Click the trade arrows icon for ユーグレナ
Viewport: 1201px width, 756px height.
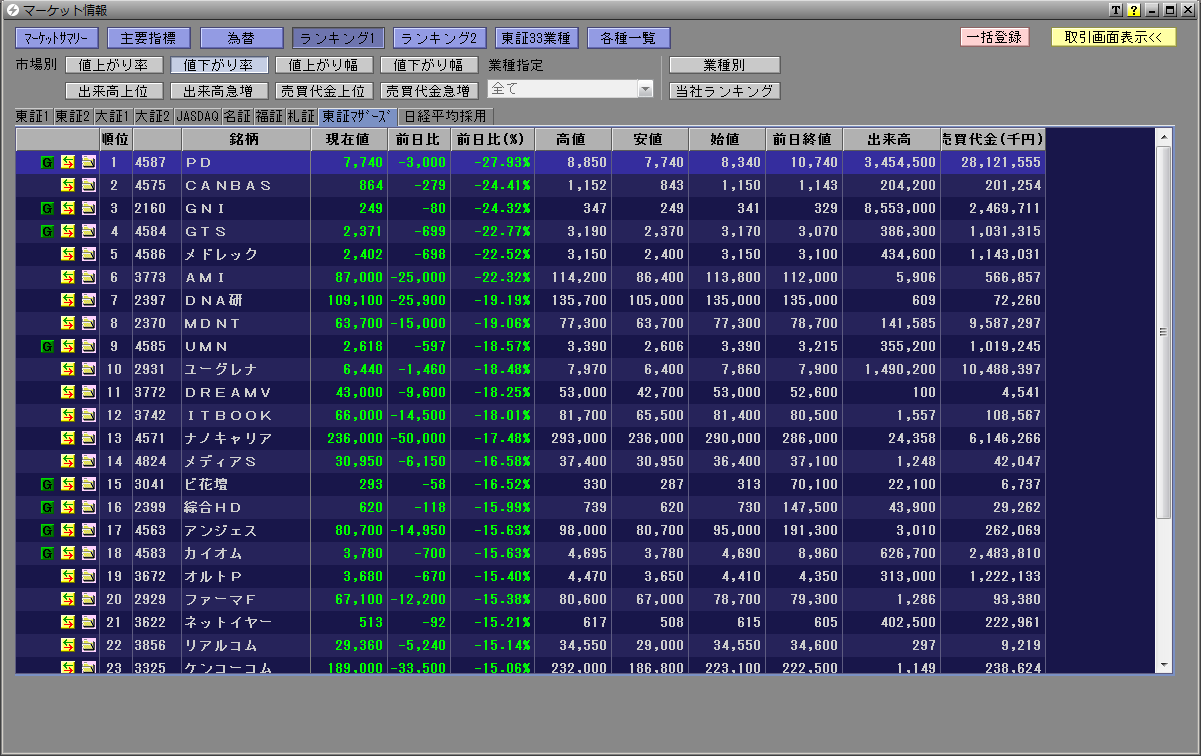tap(68, 369)
